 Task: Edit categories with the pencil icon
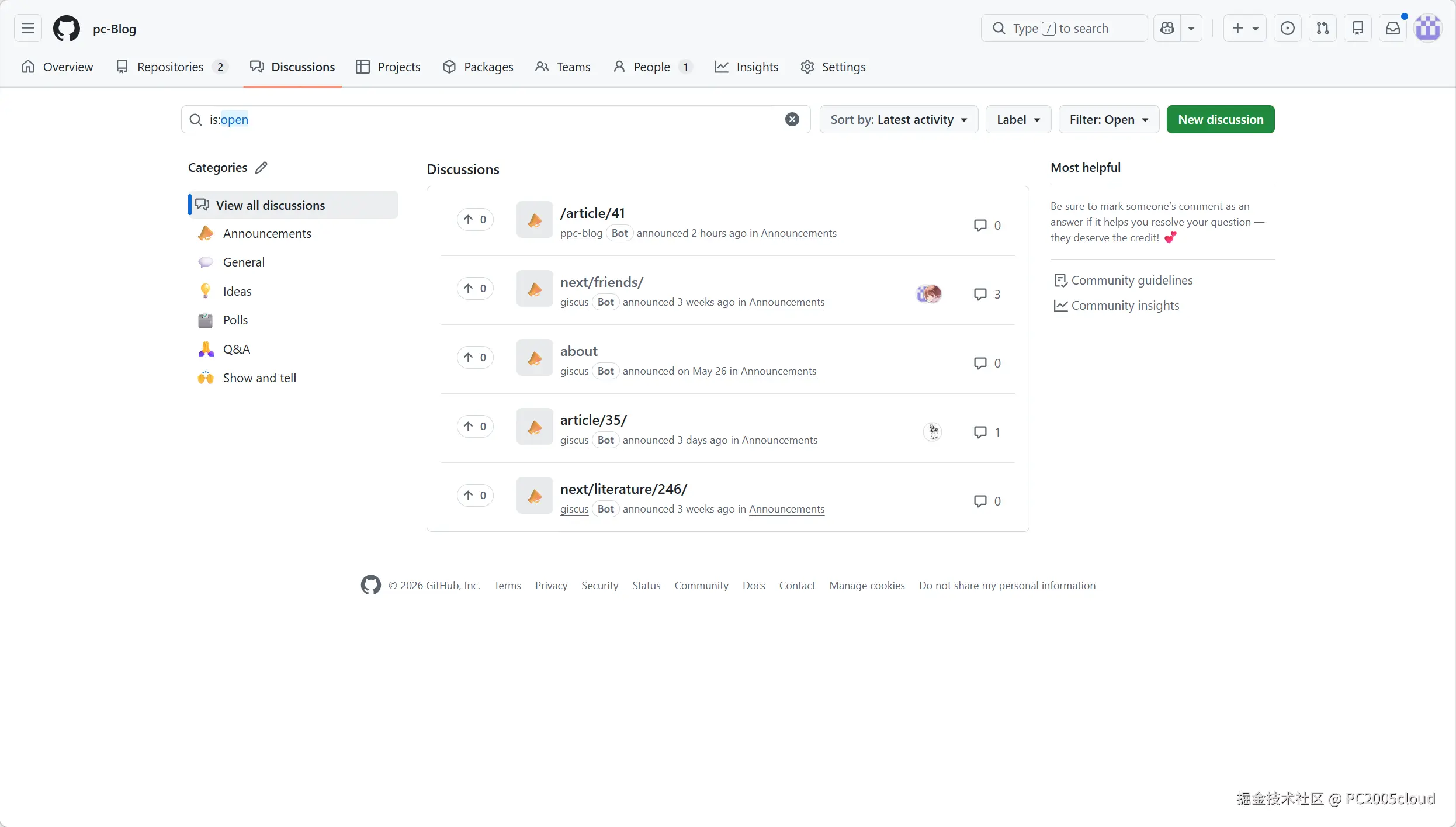coord(261,168)
